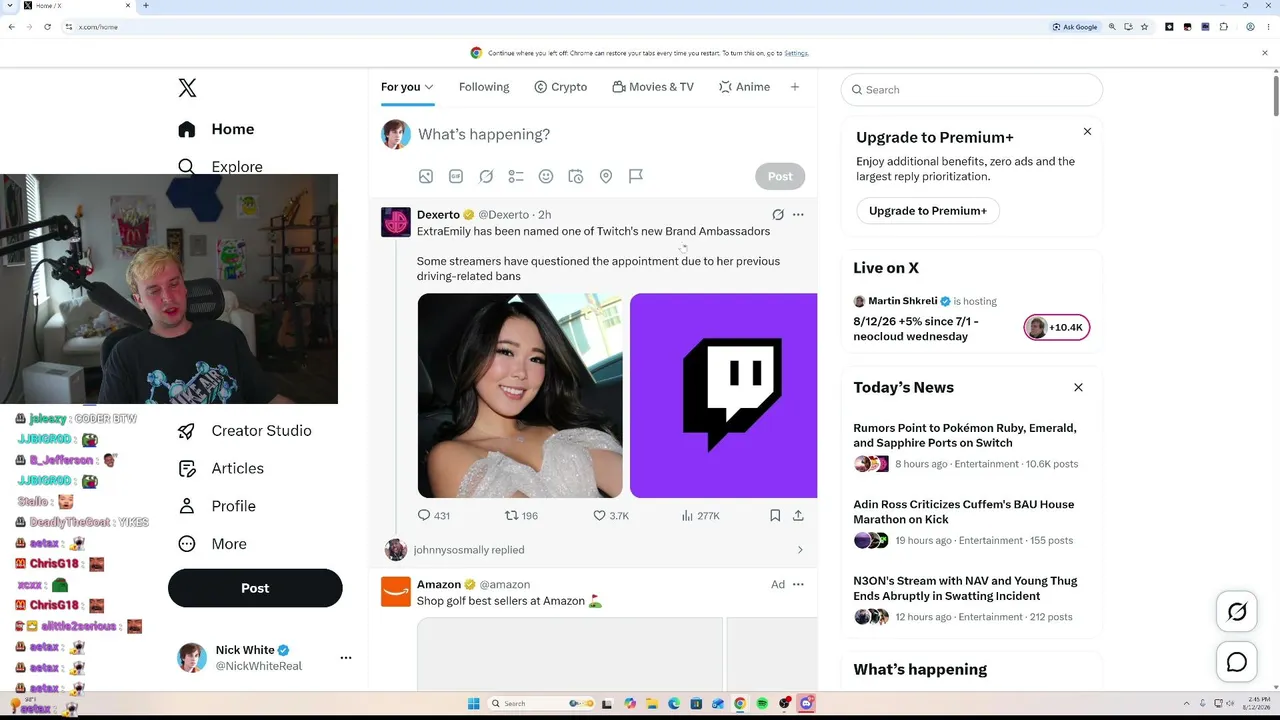This screenshot has height=720, width=1280.
Task: Bookmark the Dexerto post
Action: click(775, 516)
